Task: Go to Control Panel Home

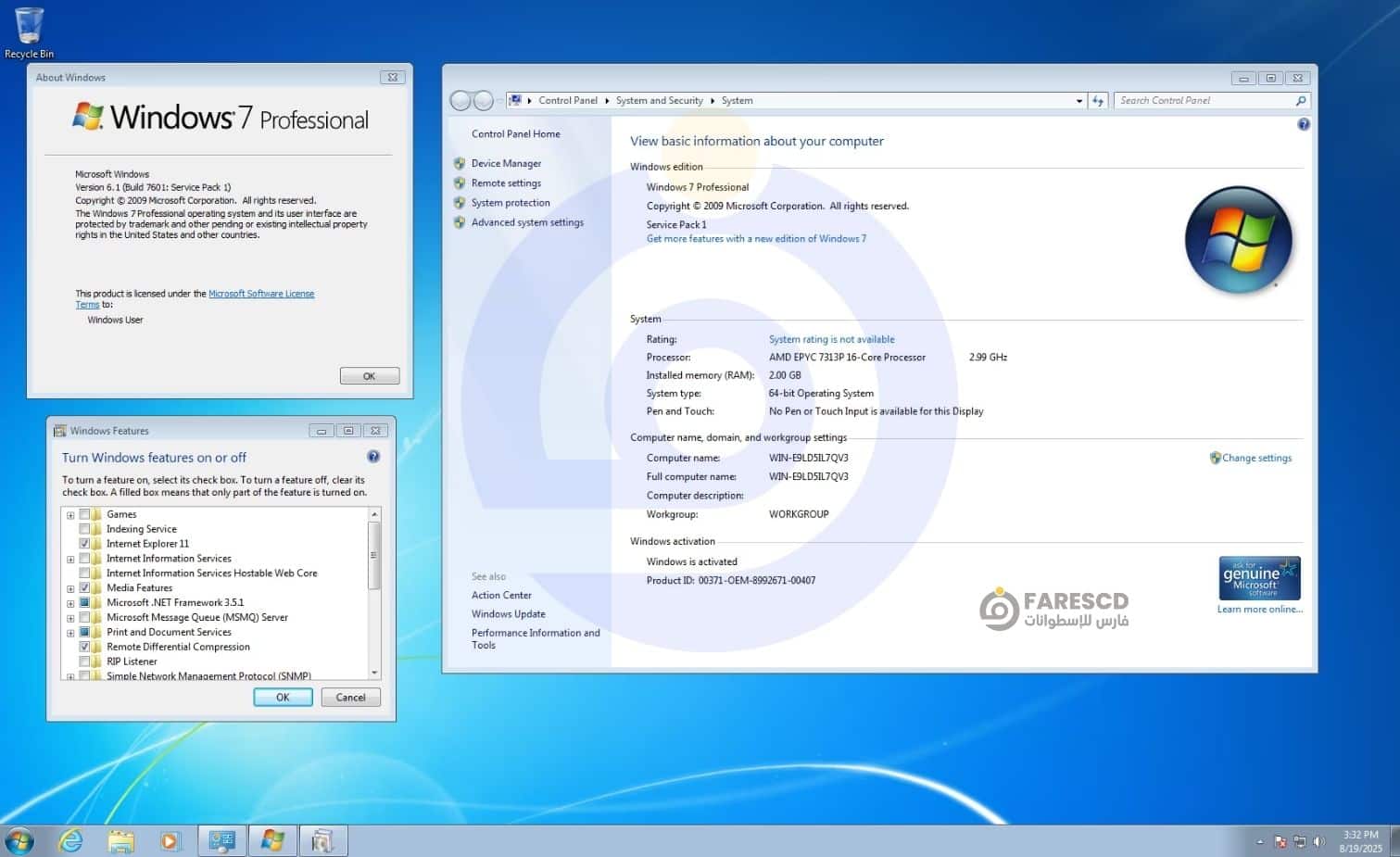Action: point(515,133)
